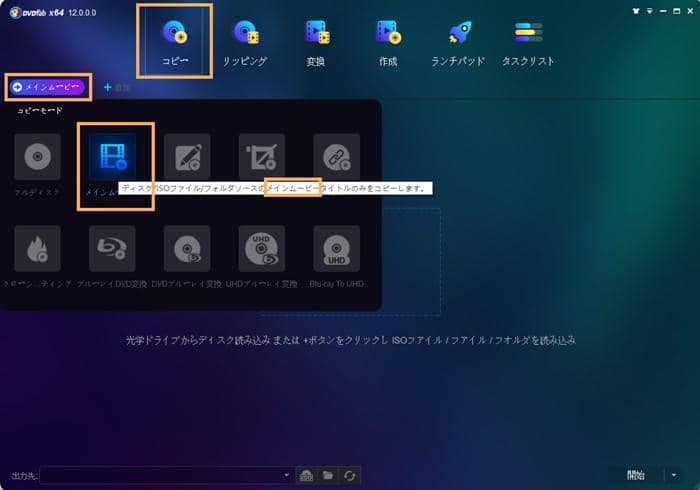Click the refresh output icon
The height and width of the screenshot is (490, 700).
point(350,476)
